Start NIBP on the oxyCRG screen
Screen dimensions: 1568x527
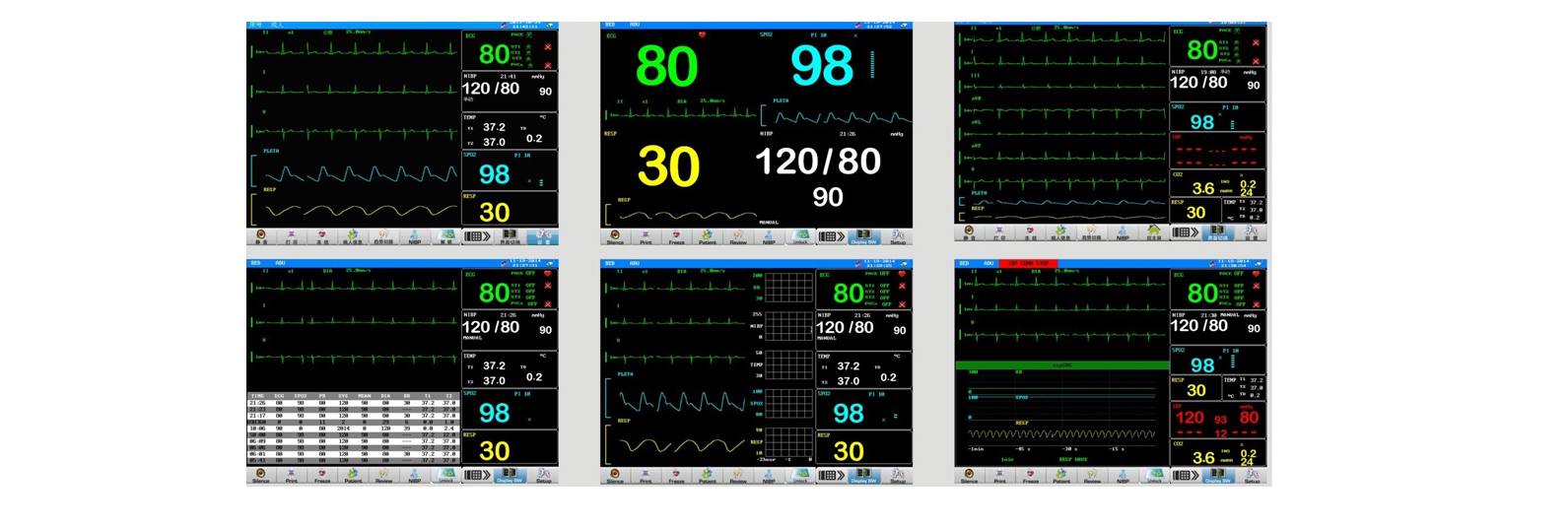pyautogui.click(x=1123, y=476)
